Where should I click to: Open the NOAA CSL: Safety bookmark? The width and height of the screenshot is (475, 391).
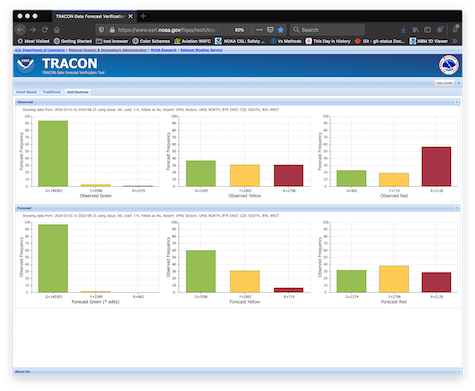click(240, 41)
